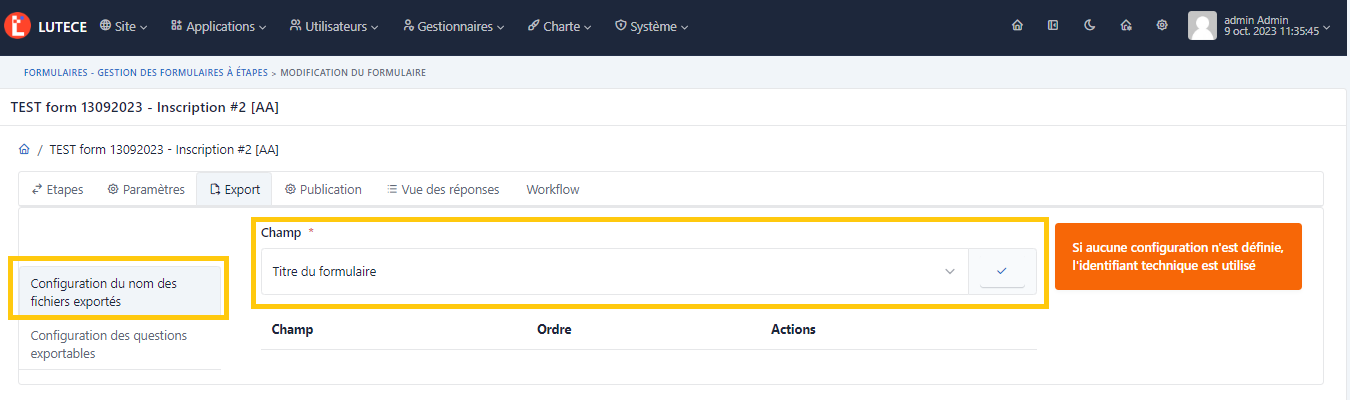Open the Champ select dropdown
1350x400 pixels.
click(x=614, y=271)
